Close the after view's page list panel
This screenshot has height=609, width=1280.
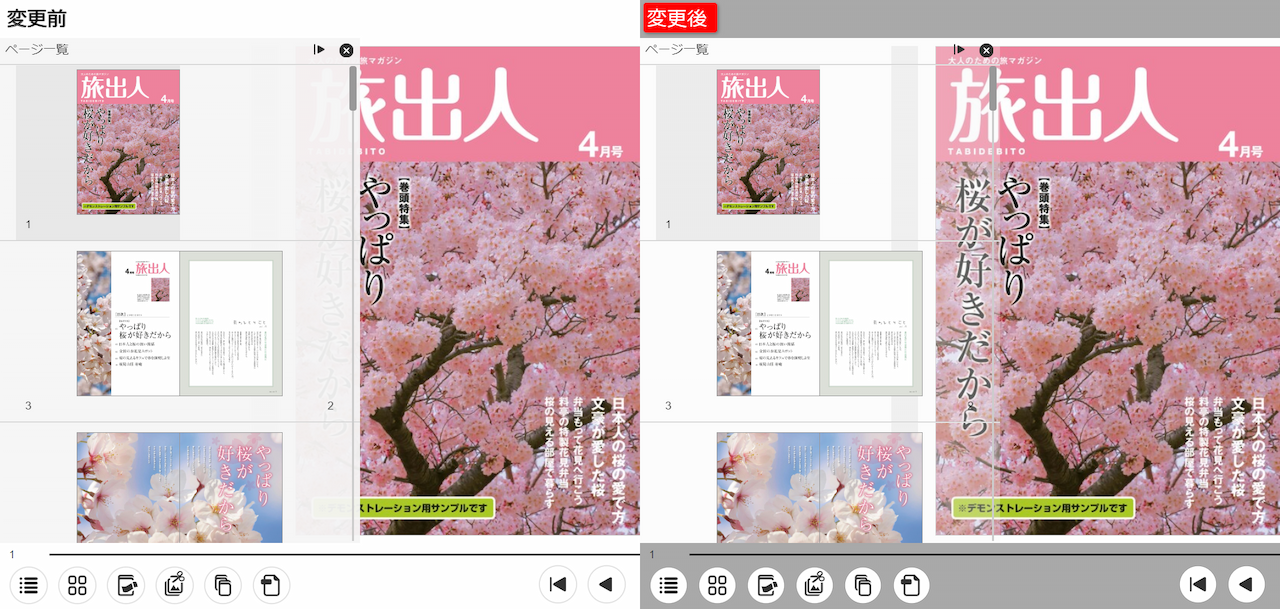(985, 50)
